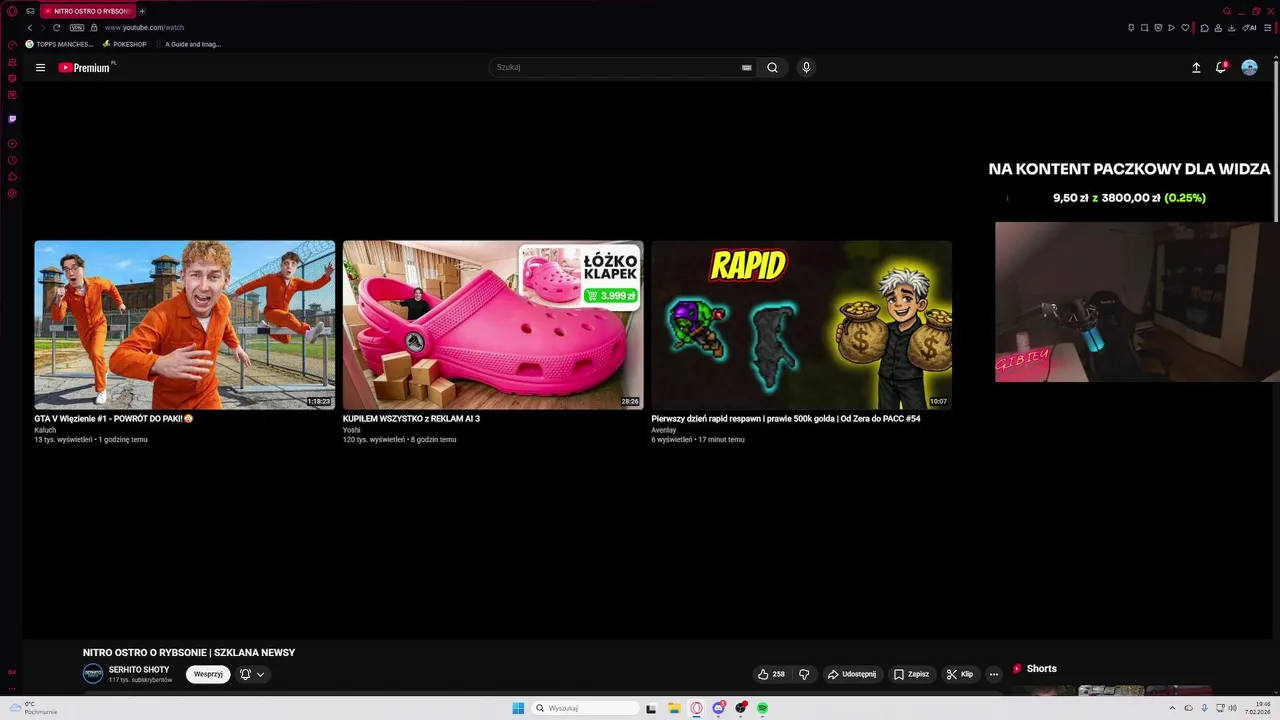Click the video title NITRO OSTRO O RYBSONIE
The image size is (1280, 720).
coord(189,653)
